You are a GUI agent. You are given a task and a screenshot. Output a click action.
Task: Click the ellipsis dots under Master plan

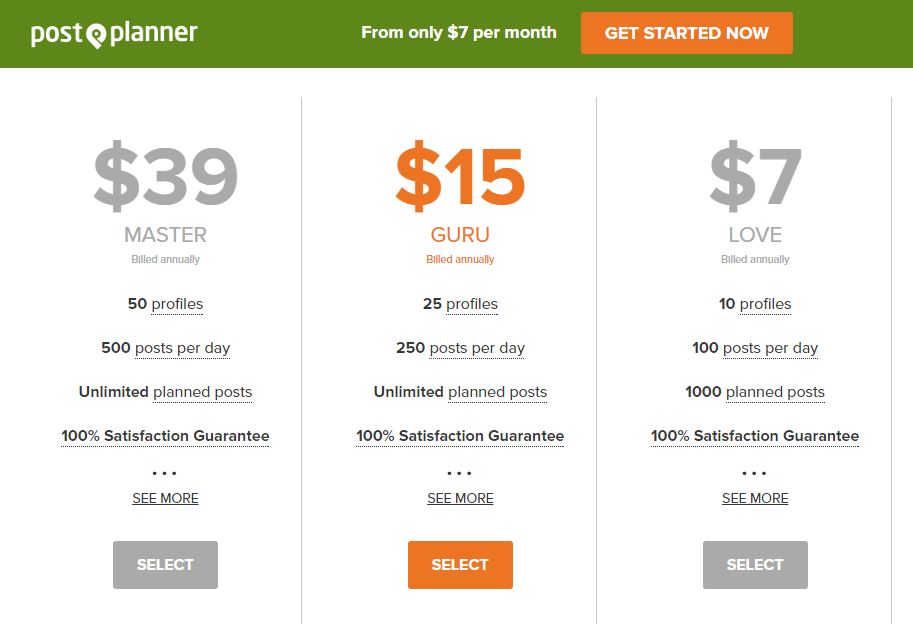(x=164, y=473)
